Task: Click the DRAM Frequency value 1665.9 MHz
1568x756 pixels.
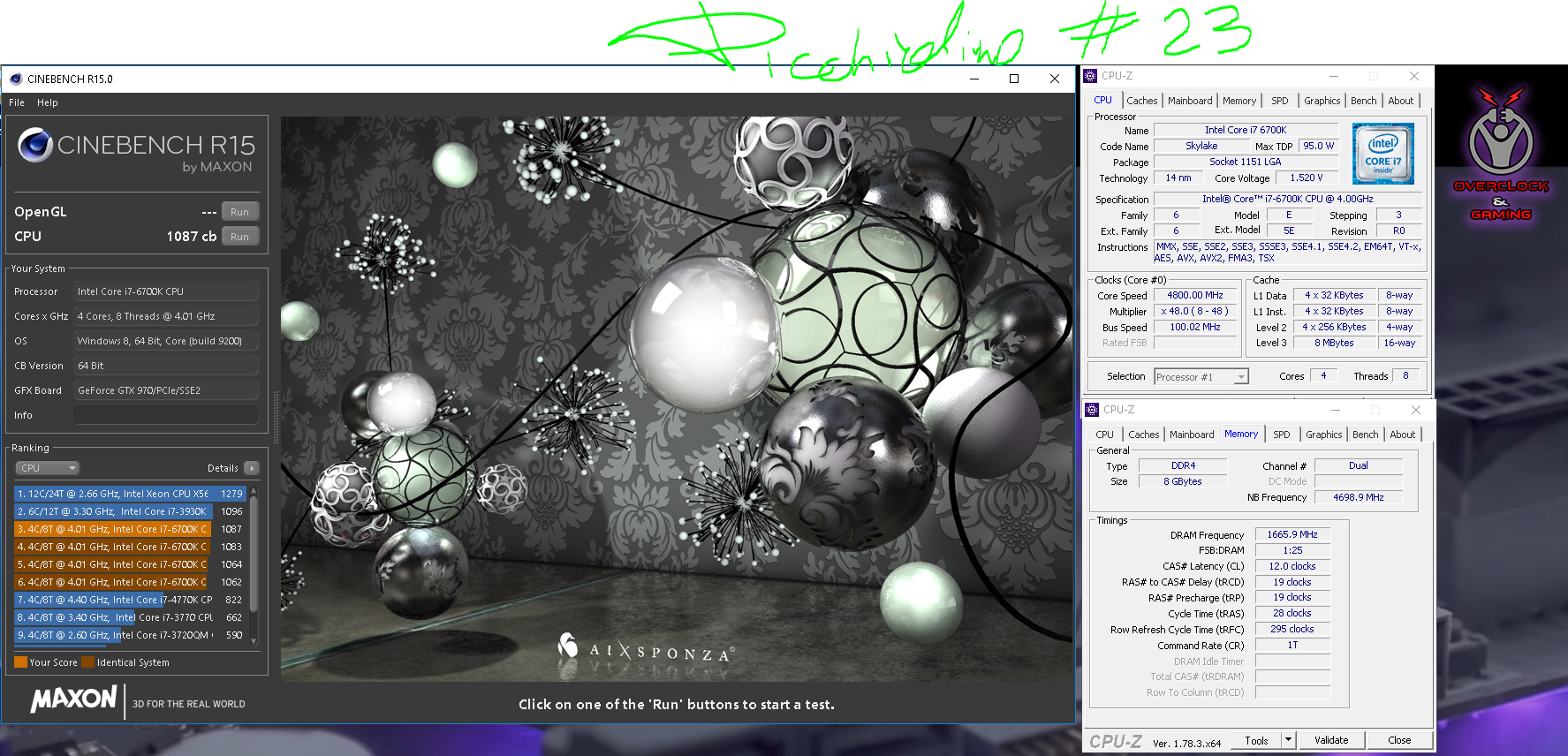Action: point(1292,535)
